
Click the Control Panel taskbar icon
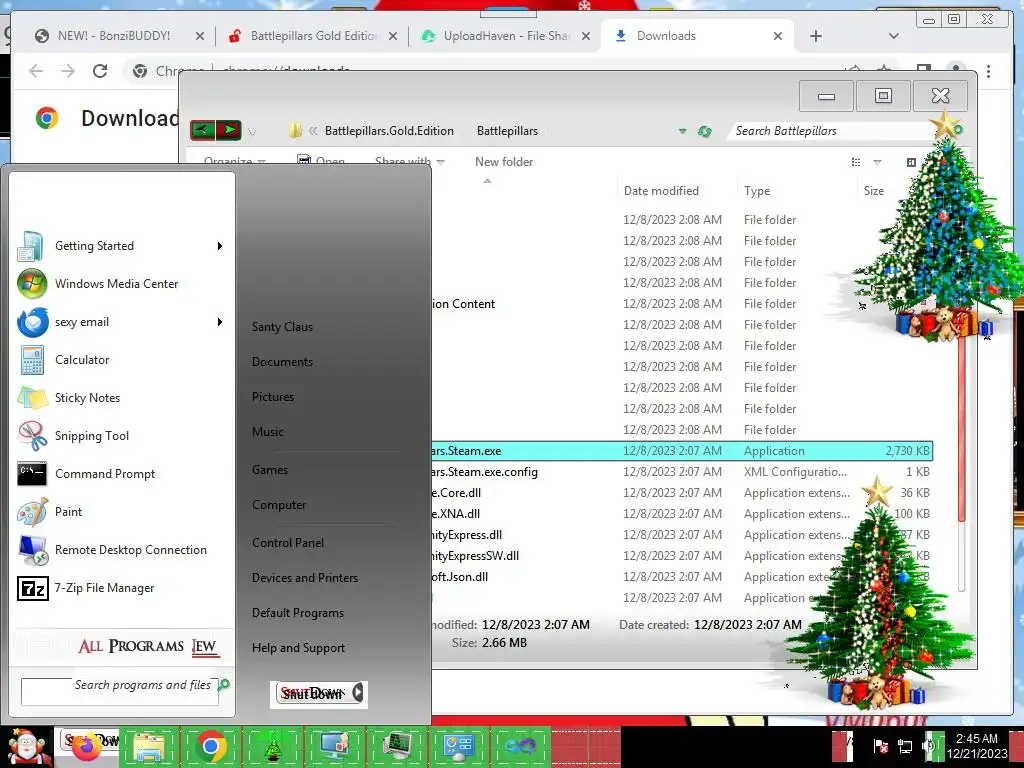click(458, 747)
